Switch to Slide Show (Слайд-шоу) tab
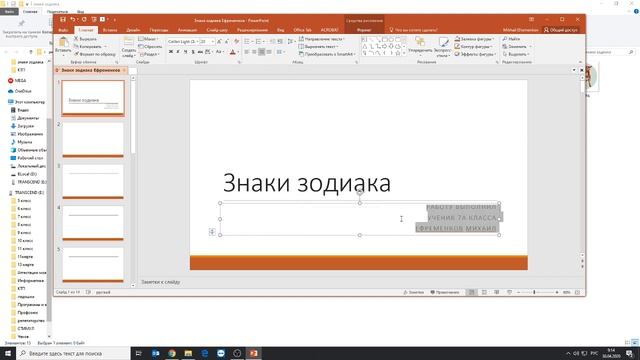 [x=217, y=30]
